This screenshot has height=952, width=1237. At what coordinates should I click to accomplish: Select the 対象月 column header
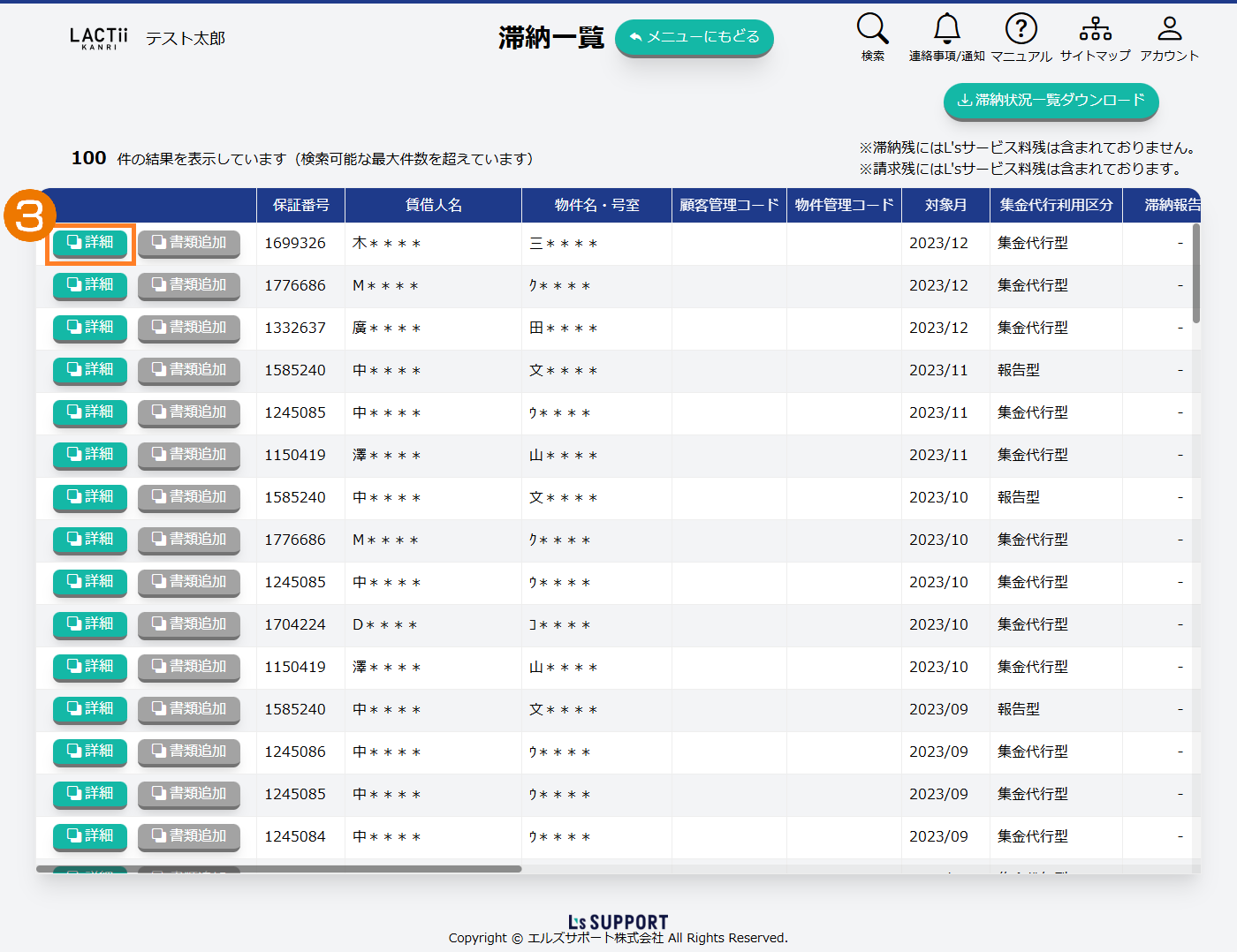click(x=945, y=205)
